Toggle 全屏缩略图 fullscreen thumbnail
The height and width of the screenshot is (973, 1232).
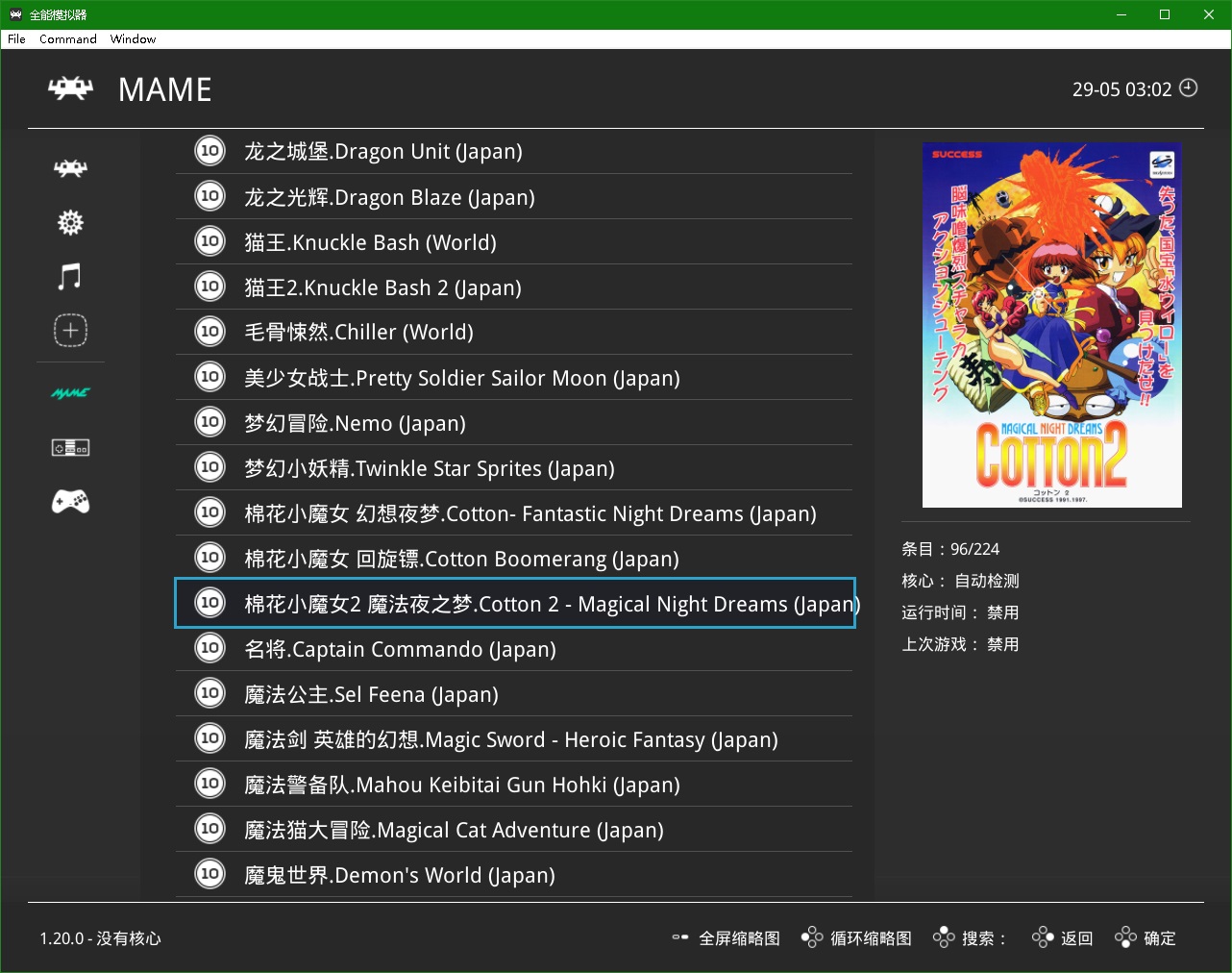727,938
